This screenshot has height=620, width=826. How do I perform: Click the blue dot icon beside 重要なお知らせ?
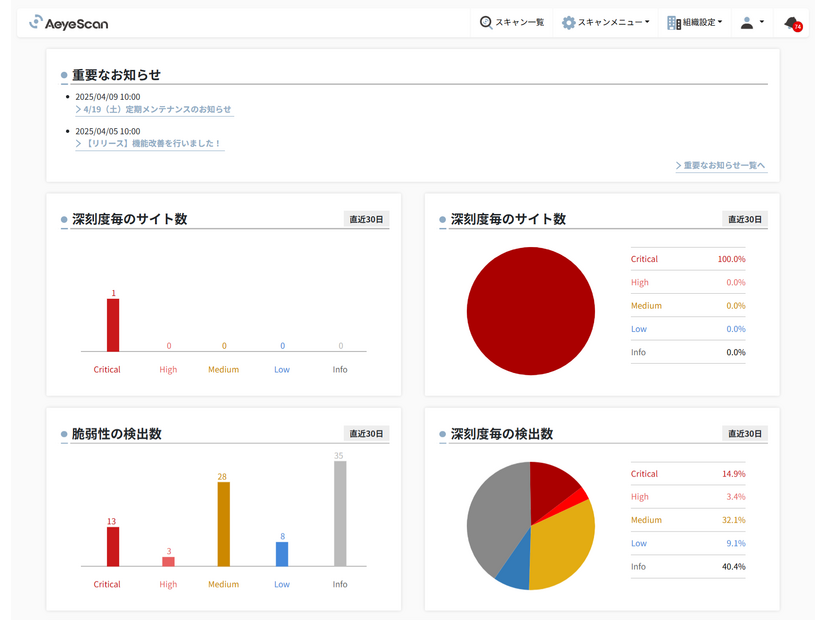coord(63,72)
